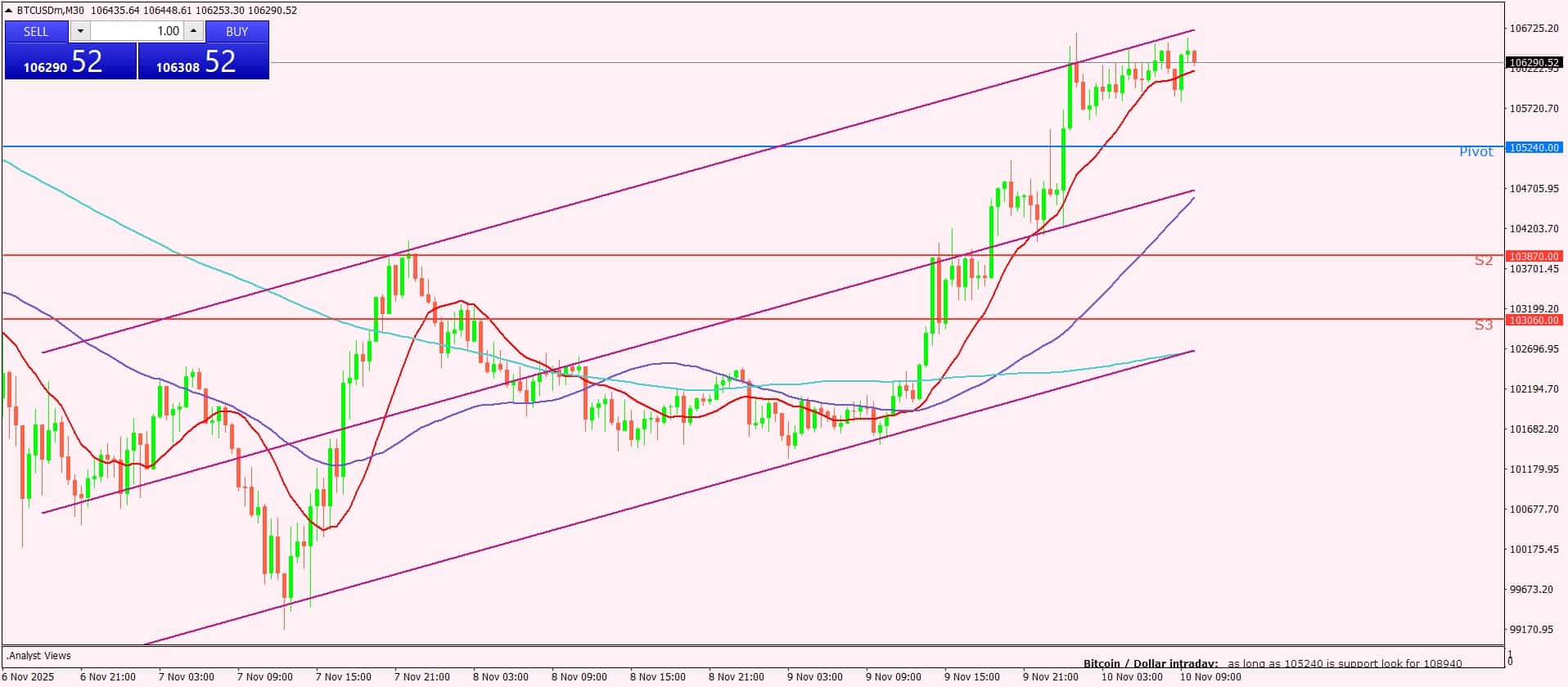Select the BTCUSDm,M30 chart title text
The width and height of the screenshot is (1568, 687).
tap(50, 11)
